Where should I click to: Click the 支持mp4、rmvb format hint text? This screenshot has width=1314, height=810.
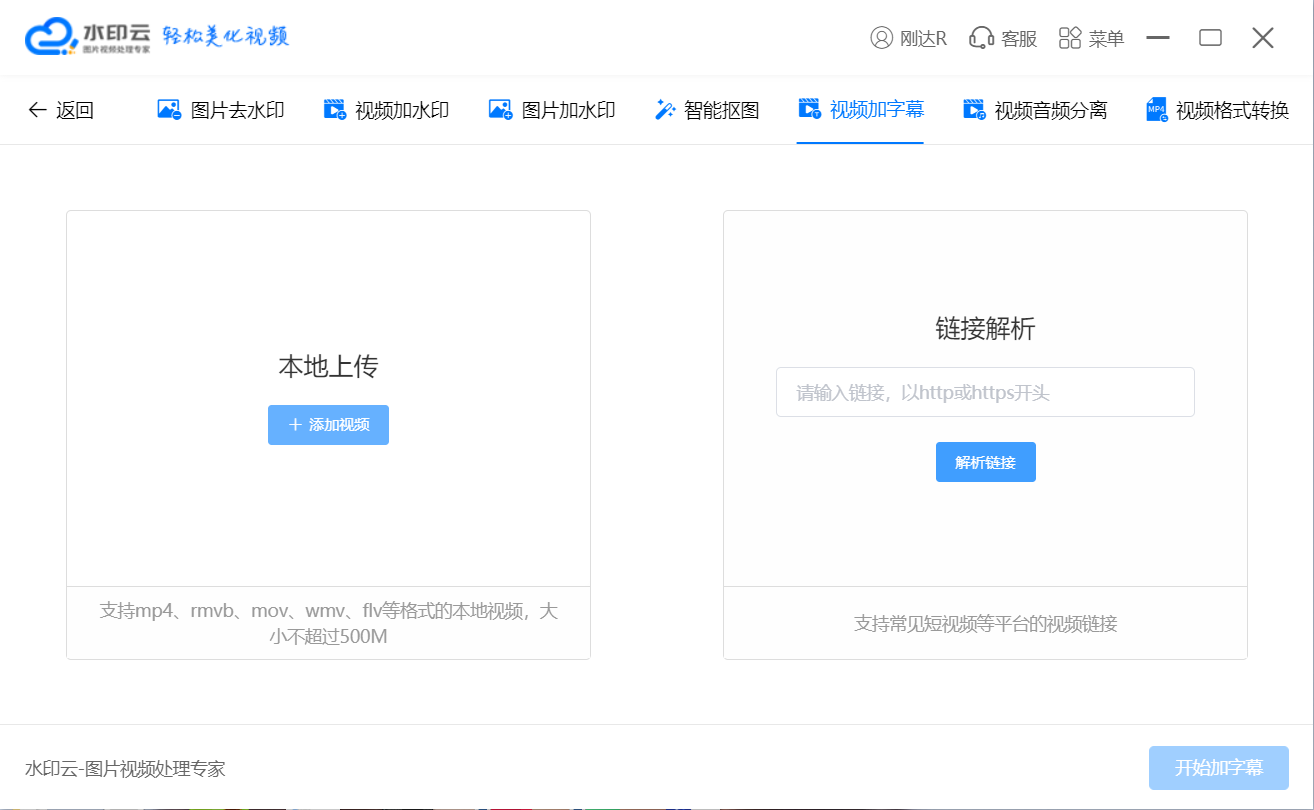pos(329,623)
